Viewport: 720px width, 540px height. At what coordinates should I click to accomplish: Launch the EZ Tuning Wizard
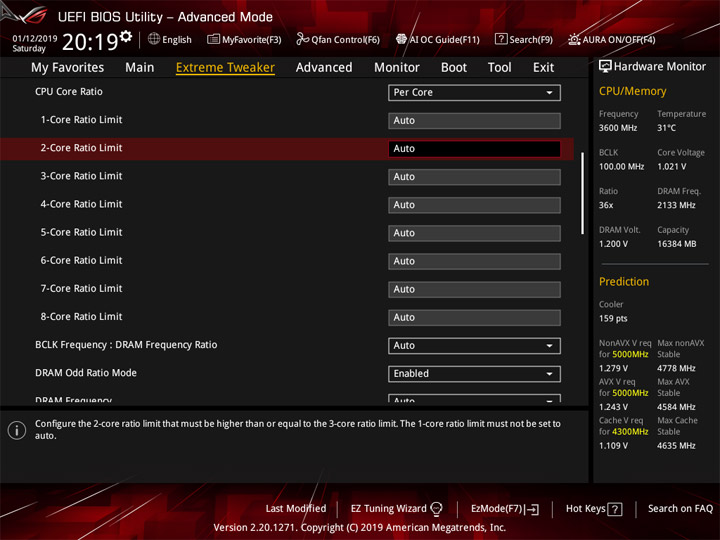click(x=396, y=509)
